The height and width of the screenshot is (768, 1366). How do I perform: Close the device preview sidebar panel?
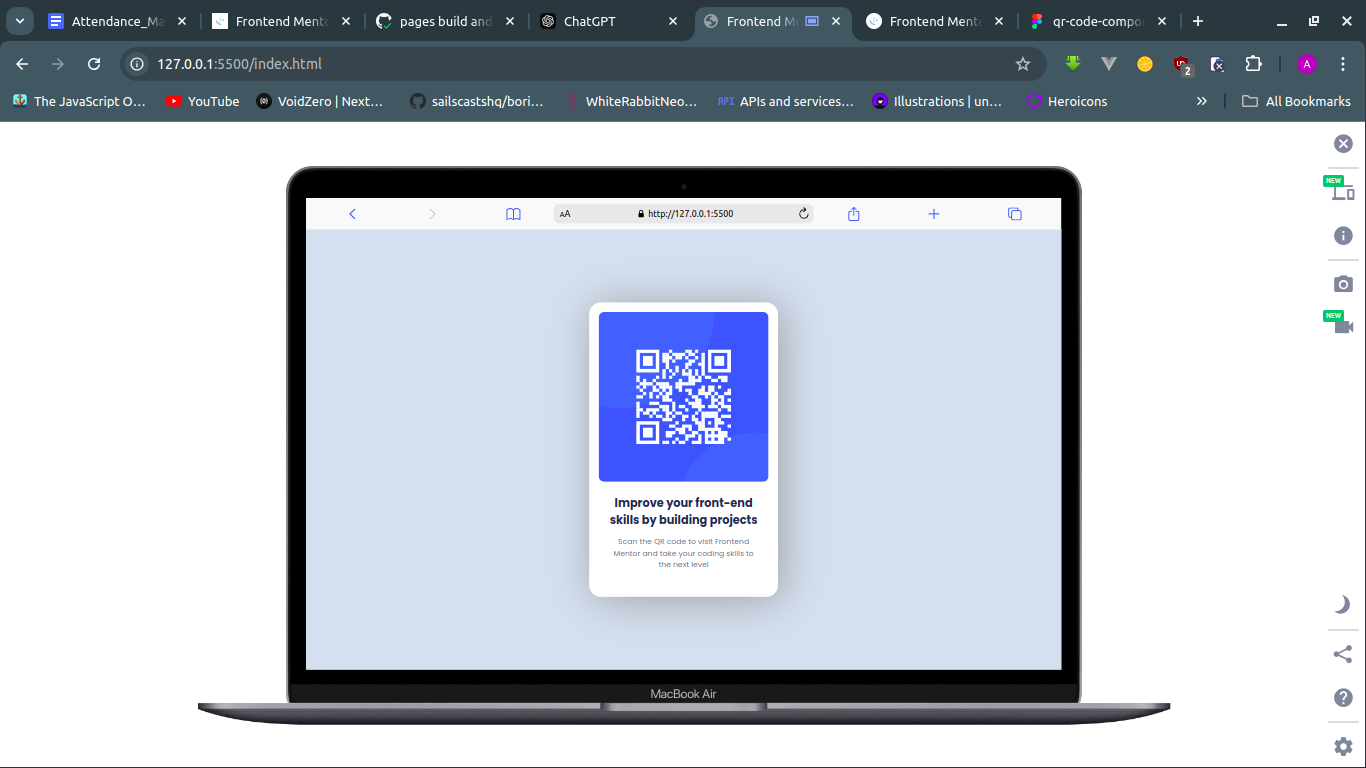(1343, 144)
